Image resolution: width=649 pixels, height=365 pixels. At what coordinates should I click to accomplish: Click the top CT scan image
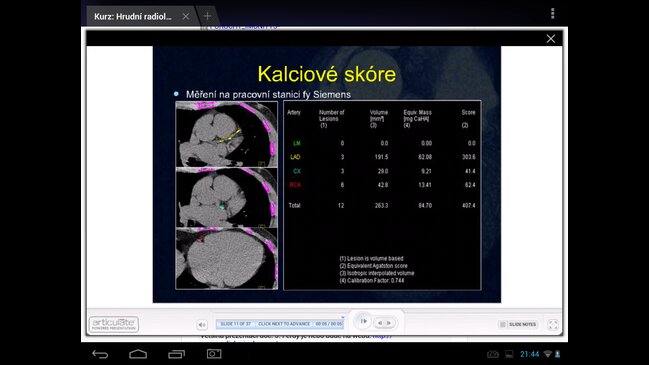(226, 134)
